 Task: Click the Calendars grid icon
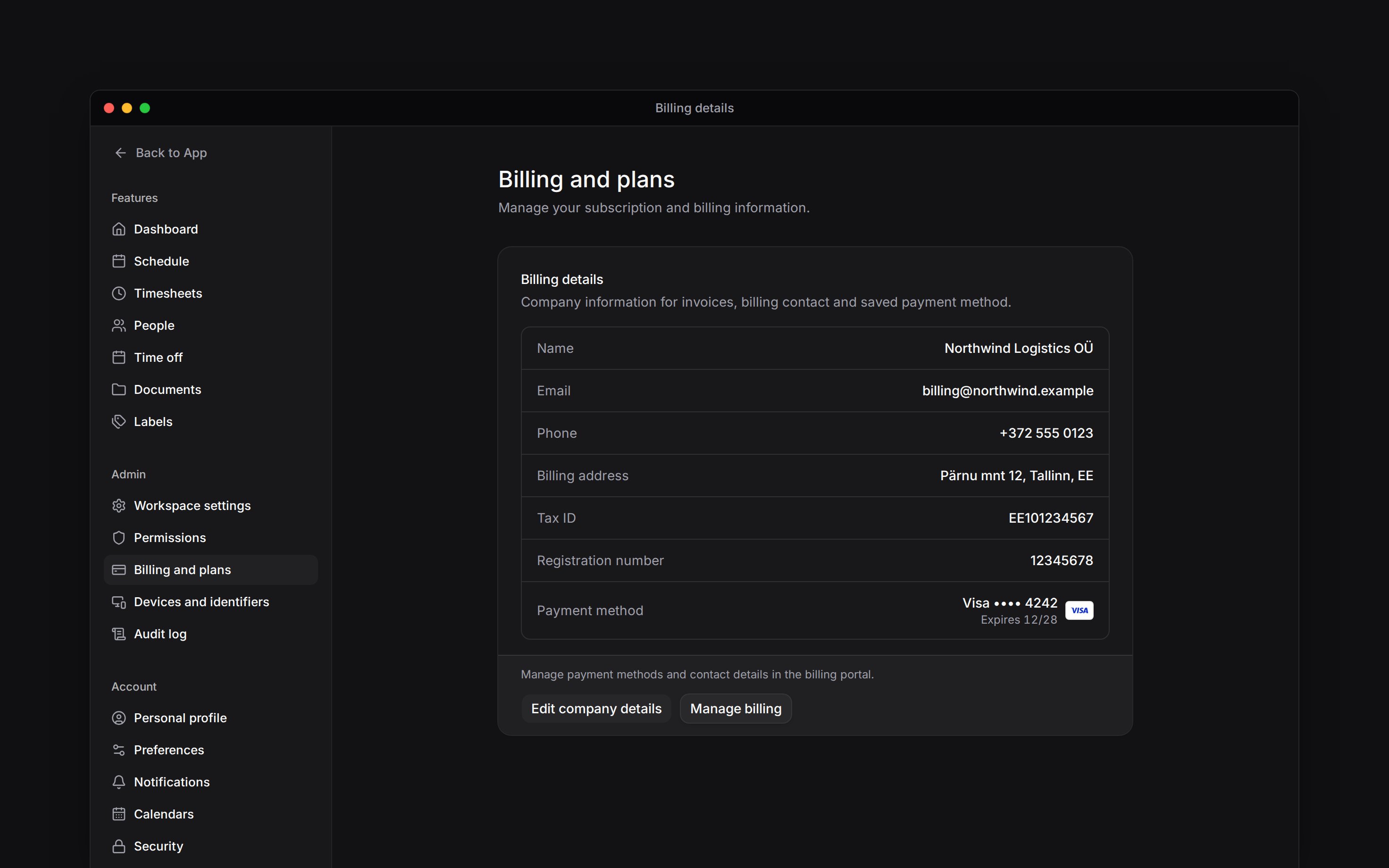[x=119, y=815]
